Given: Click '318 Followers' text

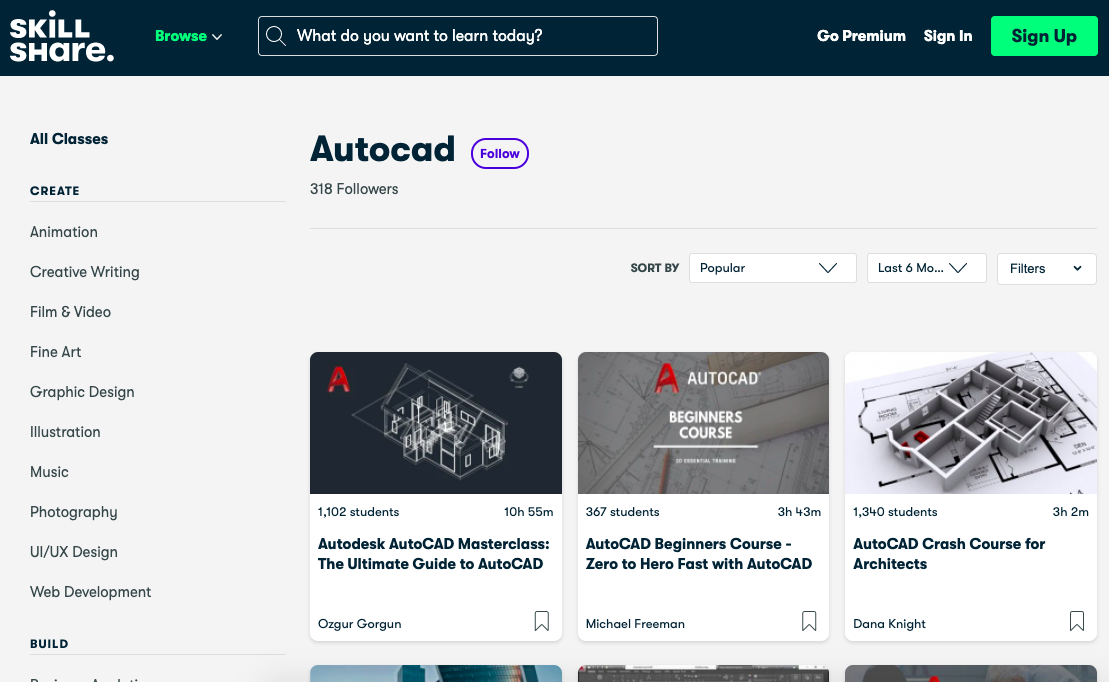Looking at the screenshot, I should point(354,189).
